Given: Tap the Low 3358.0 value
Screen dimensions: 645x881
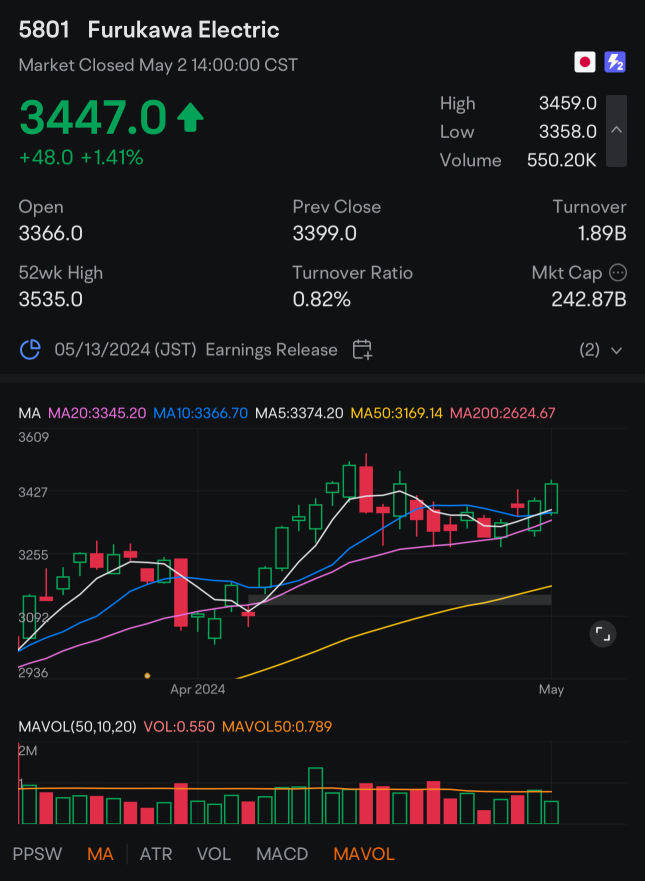Looking at the screenshot, I should coord(568,132).
